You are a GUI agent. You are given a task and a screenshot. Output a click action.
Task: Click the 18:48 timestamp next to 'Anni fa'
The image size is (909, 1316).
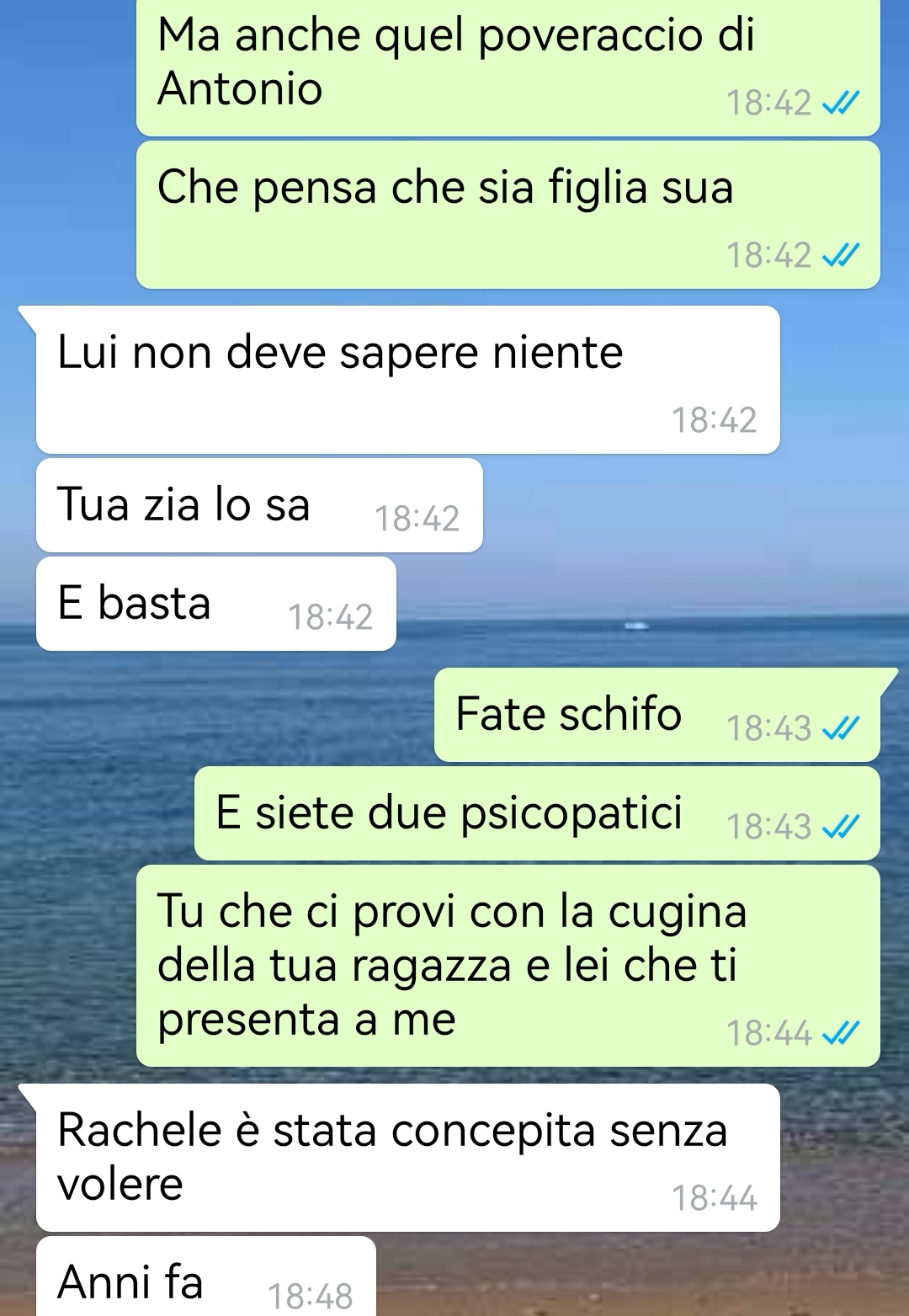(310, 1296)
